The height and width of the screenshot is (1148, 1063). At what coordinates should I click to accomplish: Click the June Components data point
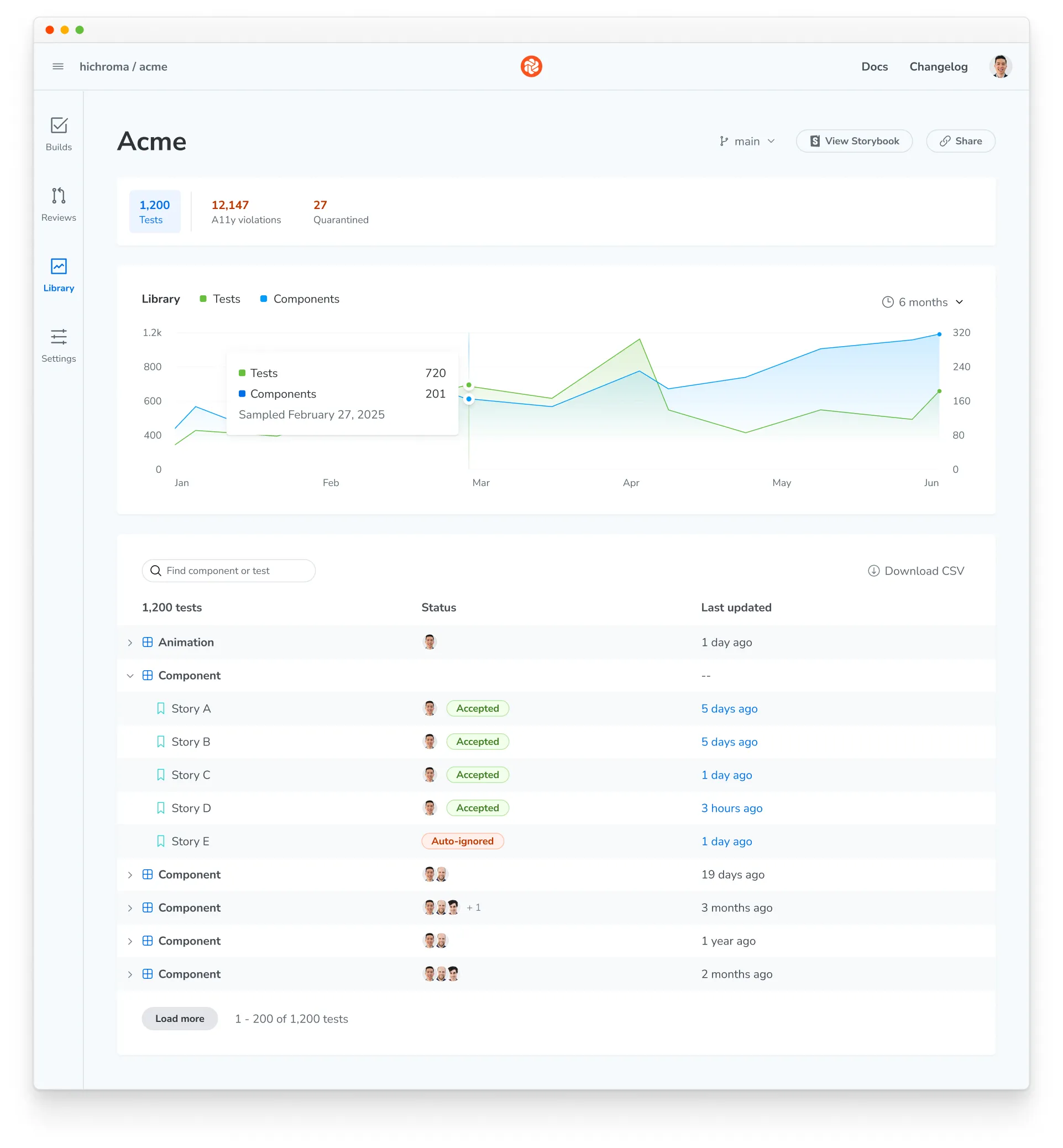pyautogui.click(x=939, y=335)
